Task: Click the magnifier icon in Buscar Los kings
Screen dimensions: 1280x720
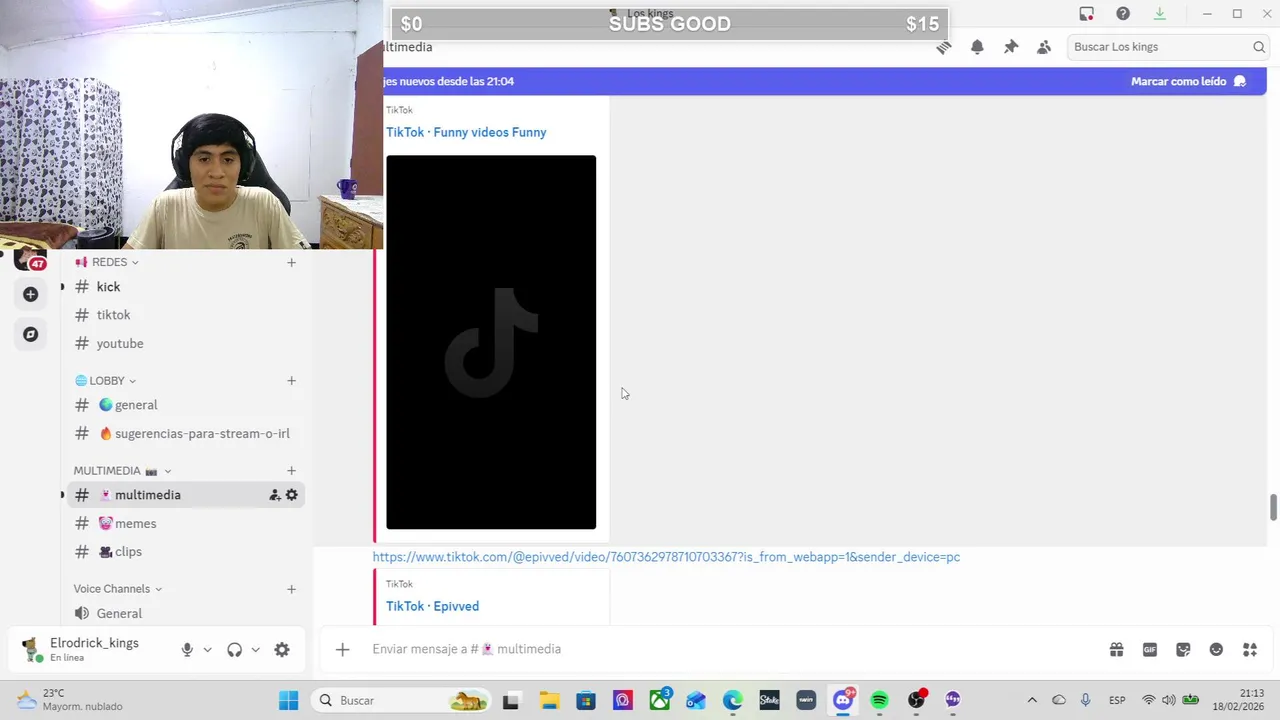Action: click(1259, 47)
